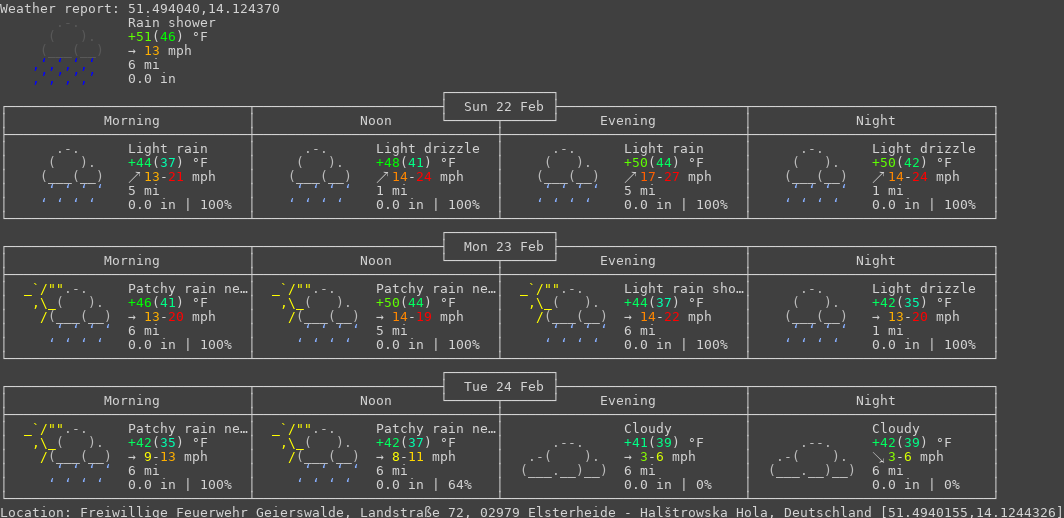Select the Tue 24 Feb date header
1064x518 pixels.
(500, 387)
